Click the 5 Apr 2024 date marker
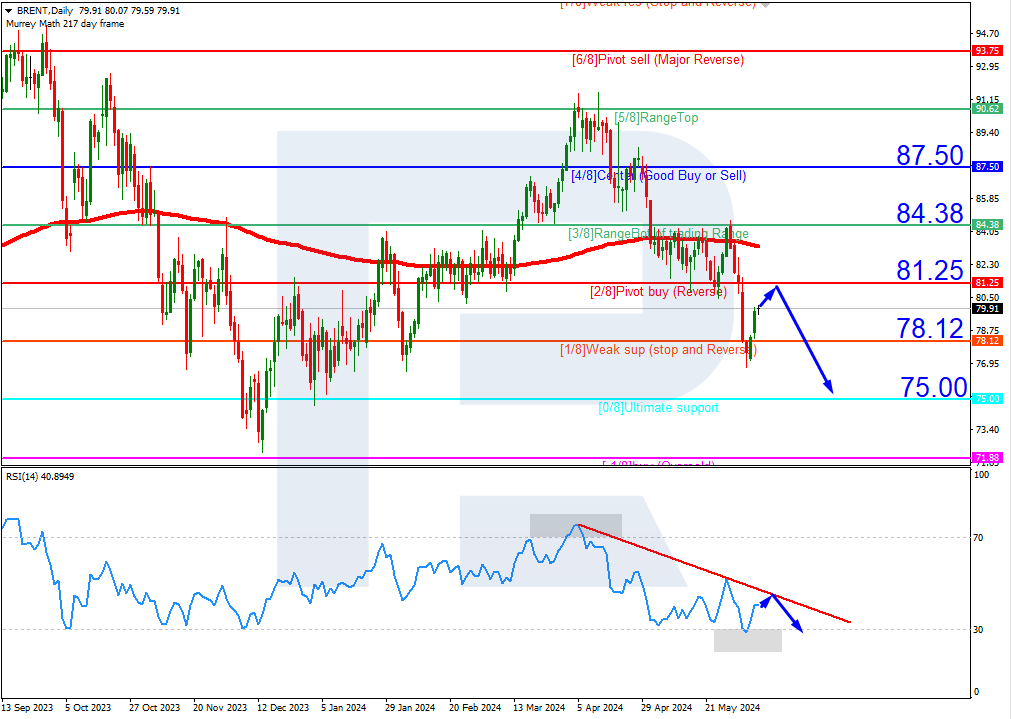Image resolution: width=1011 pixels, height=719 pixels. pos(600,707)
